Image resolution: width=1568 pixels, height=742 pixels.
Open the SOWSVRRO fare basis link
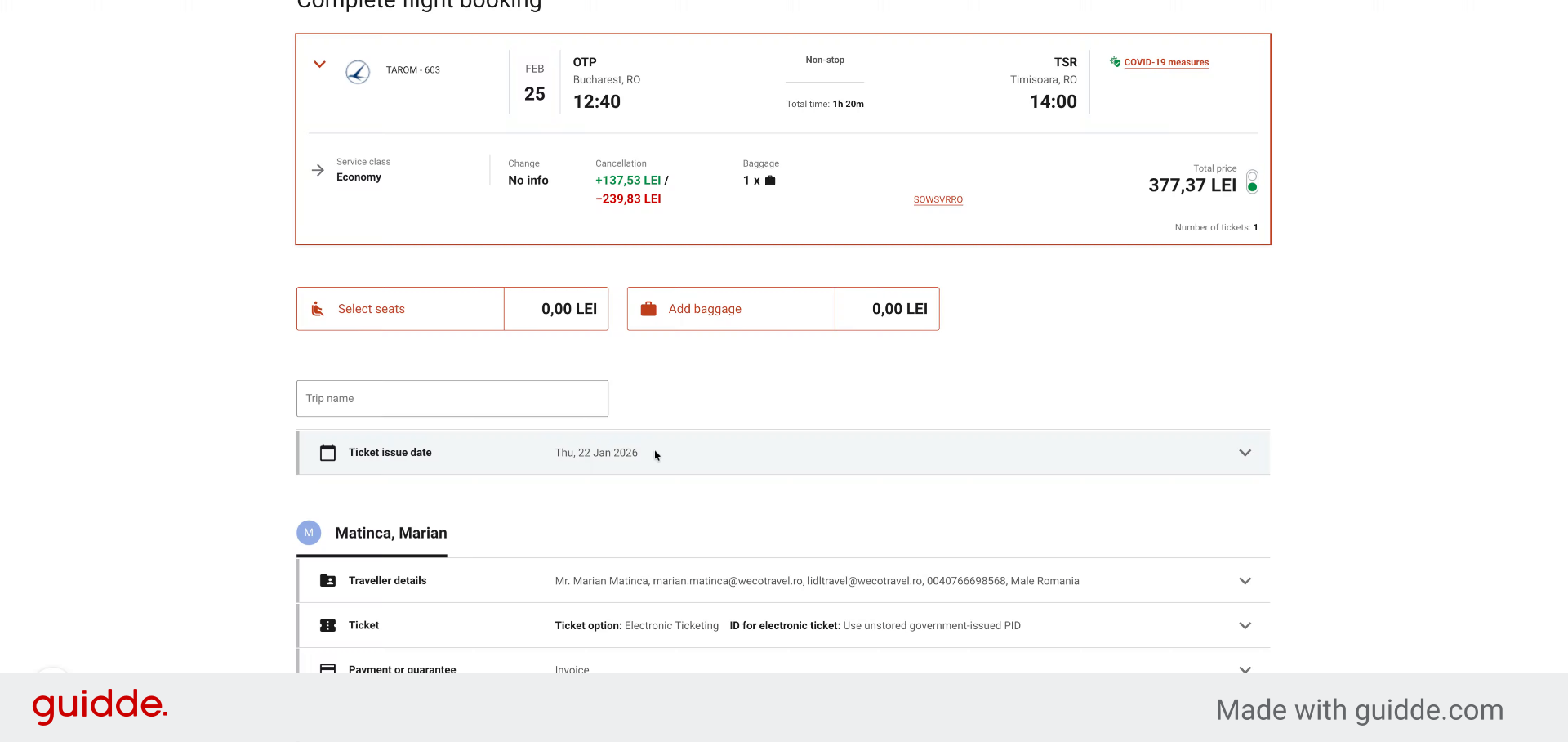(938, 199)
